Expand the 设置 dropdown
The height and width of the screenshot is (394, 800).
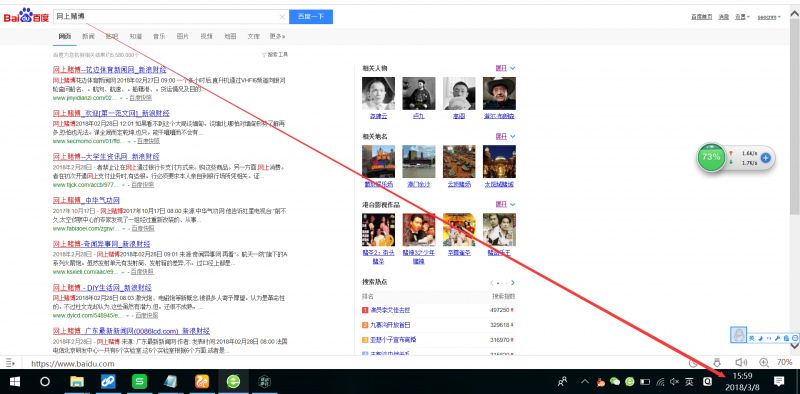742,17
